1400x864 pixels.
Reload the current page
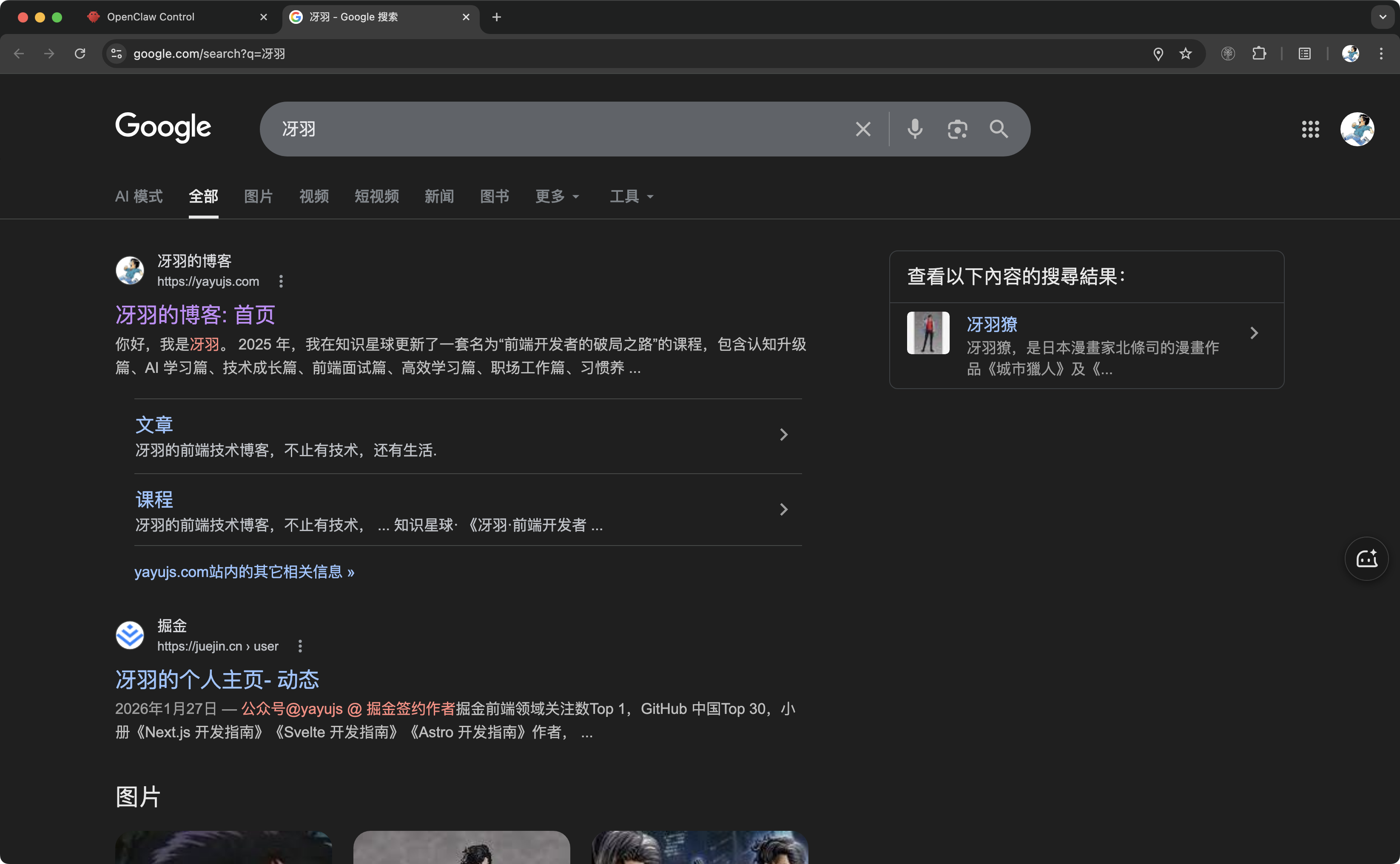click(x=80, y=54)
